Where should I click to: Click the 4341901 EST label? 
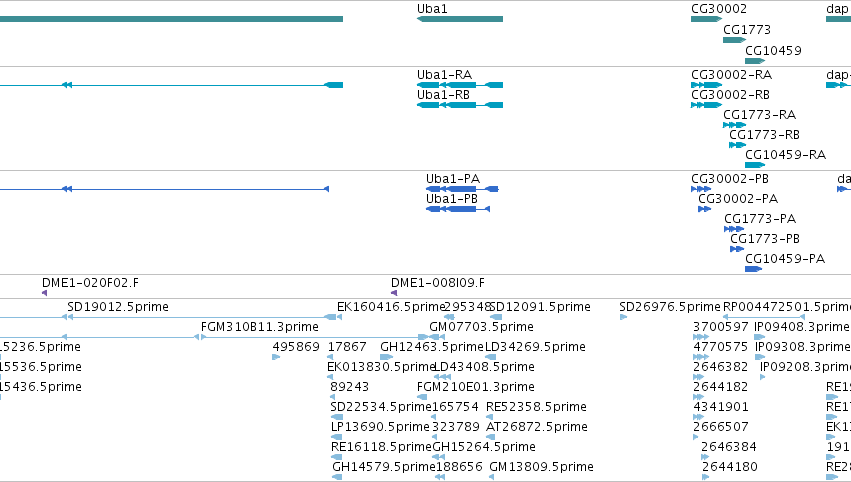coord(721,407)
